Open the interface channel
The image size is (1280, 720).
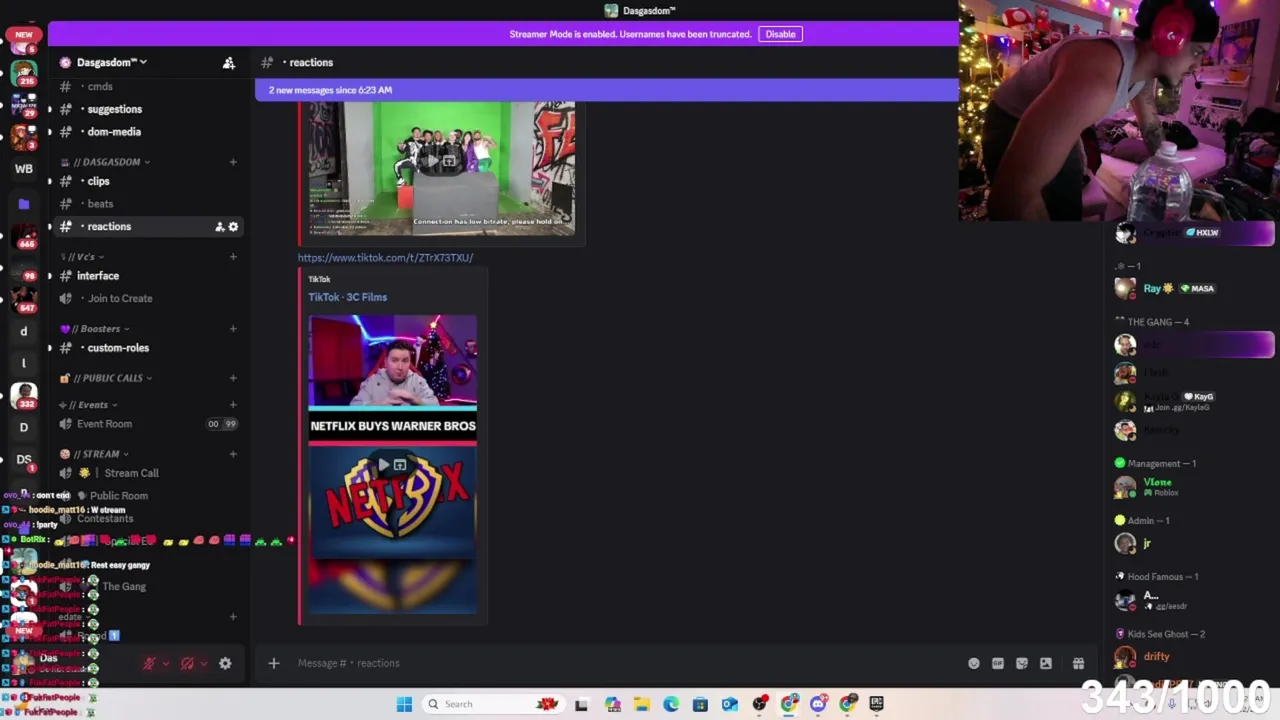148,276
